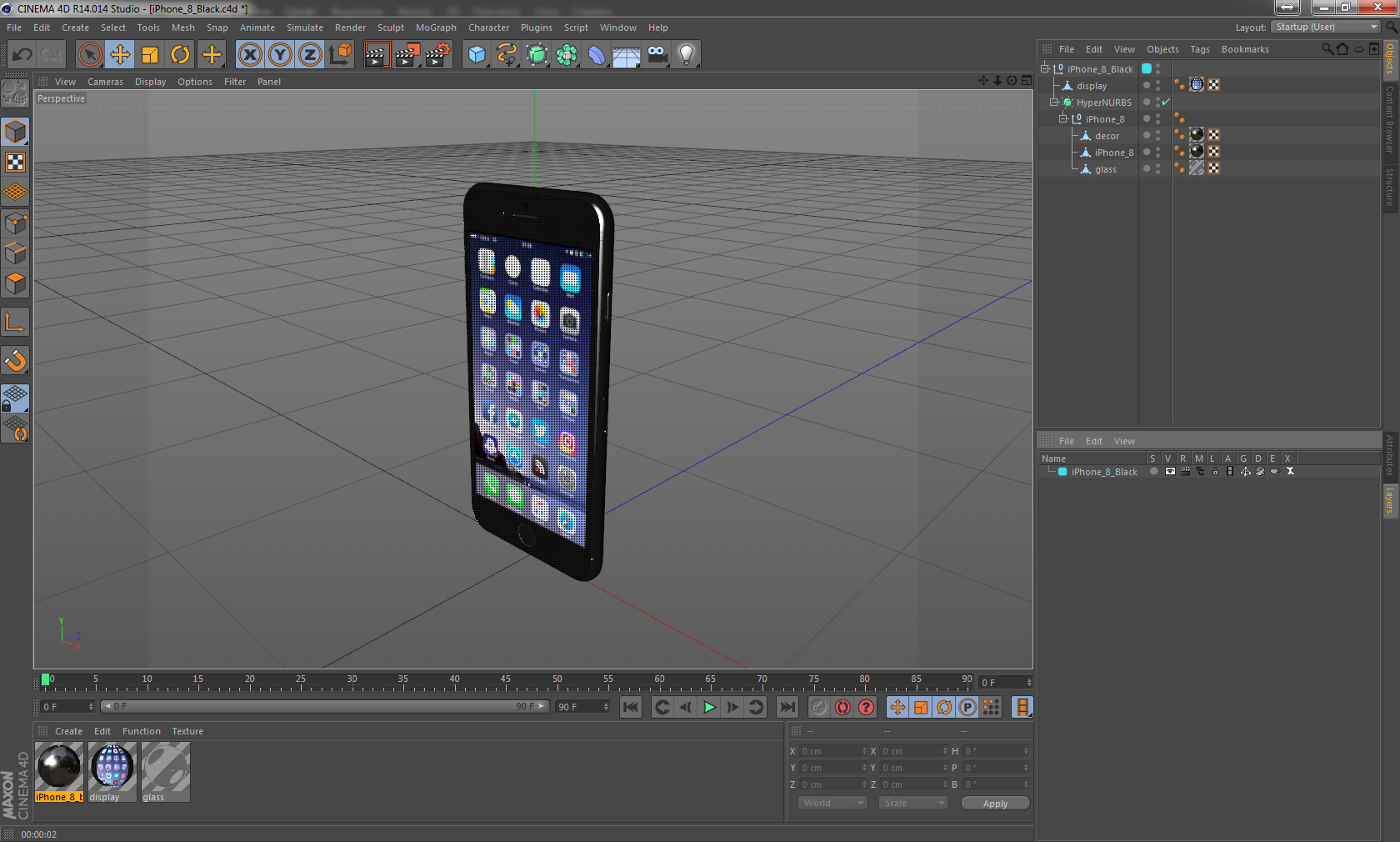1400x842 pixels.
Task: Select the decor object
Action: [1107, 136]
